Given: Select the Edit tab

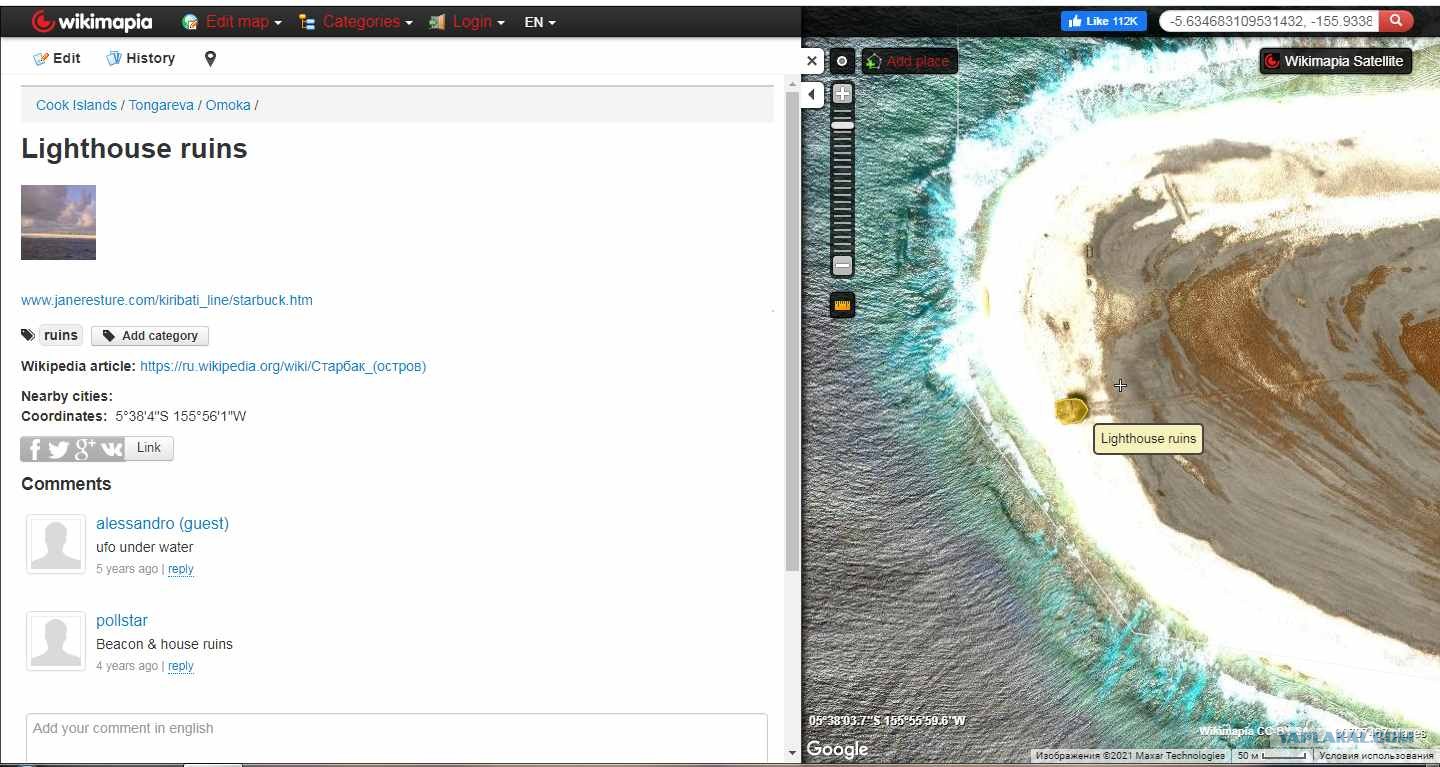Looking at the screenshot, I should point(57,58).
